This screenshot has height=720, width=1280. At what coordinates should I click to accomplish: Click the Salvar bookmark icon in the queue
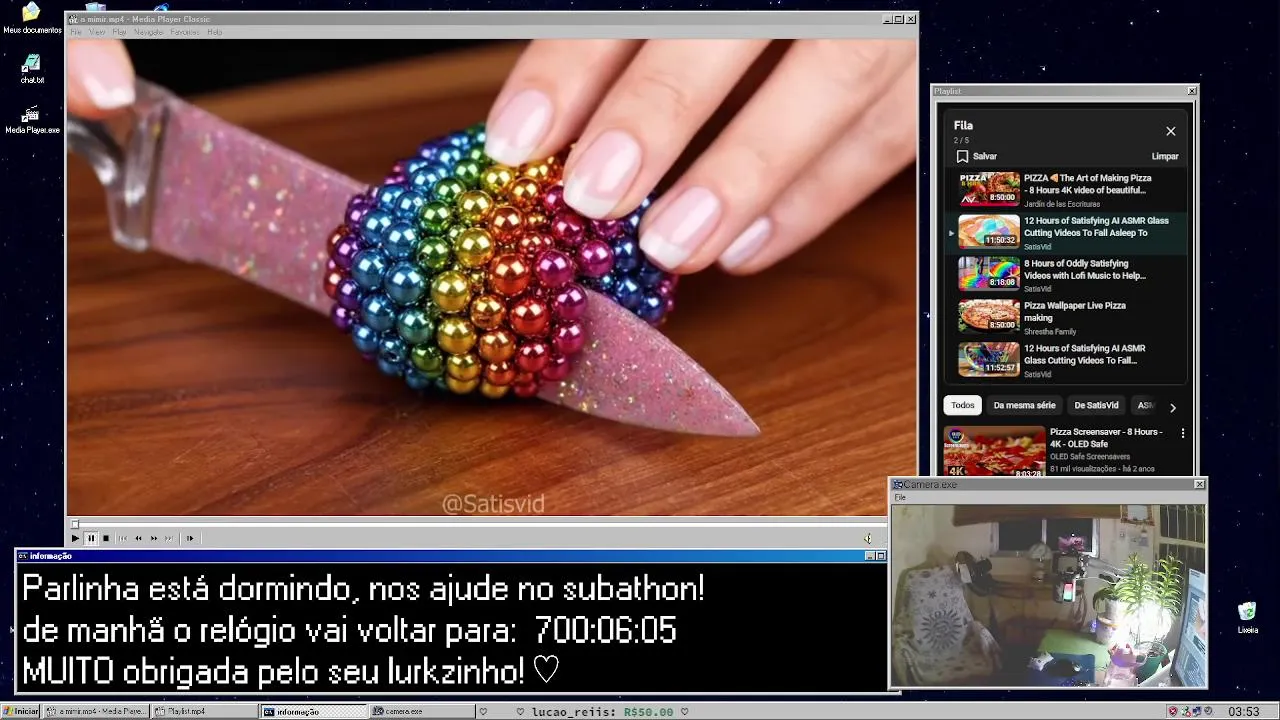pyautogui.click(x=962, y=156)
